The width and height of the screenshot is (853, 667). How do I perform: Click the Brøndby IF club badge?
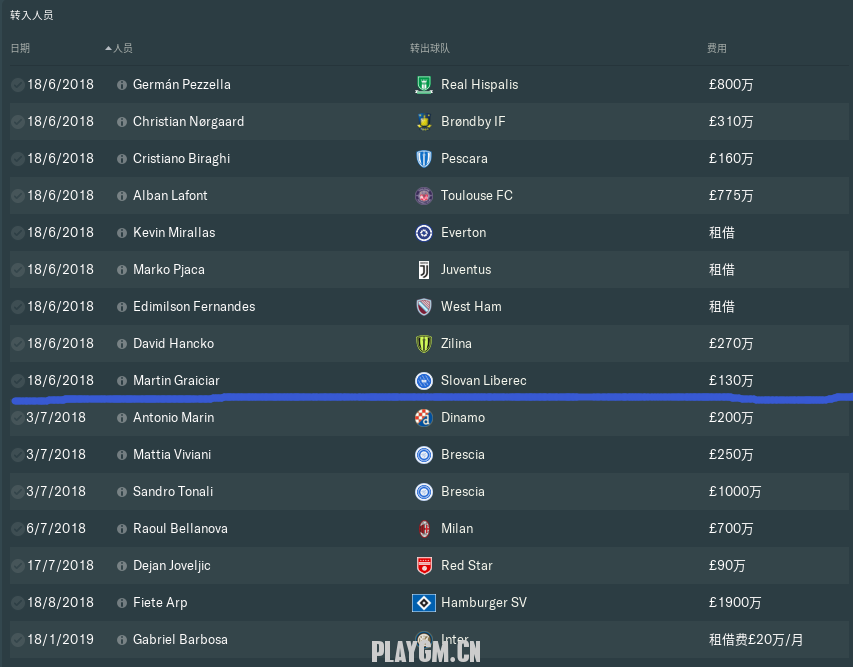point(424,122)
